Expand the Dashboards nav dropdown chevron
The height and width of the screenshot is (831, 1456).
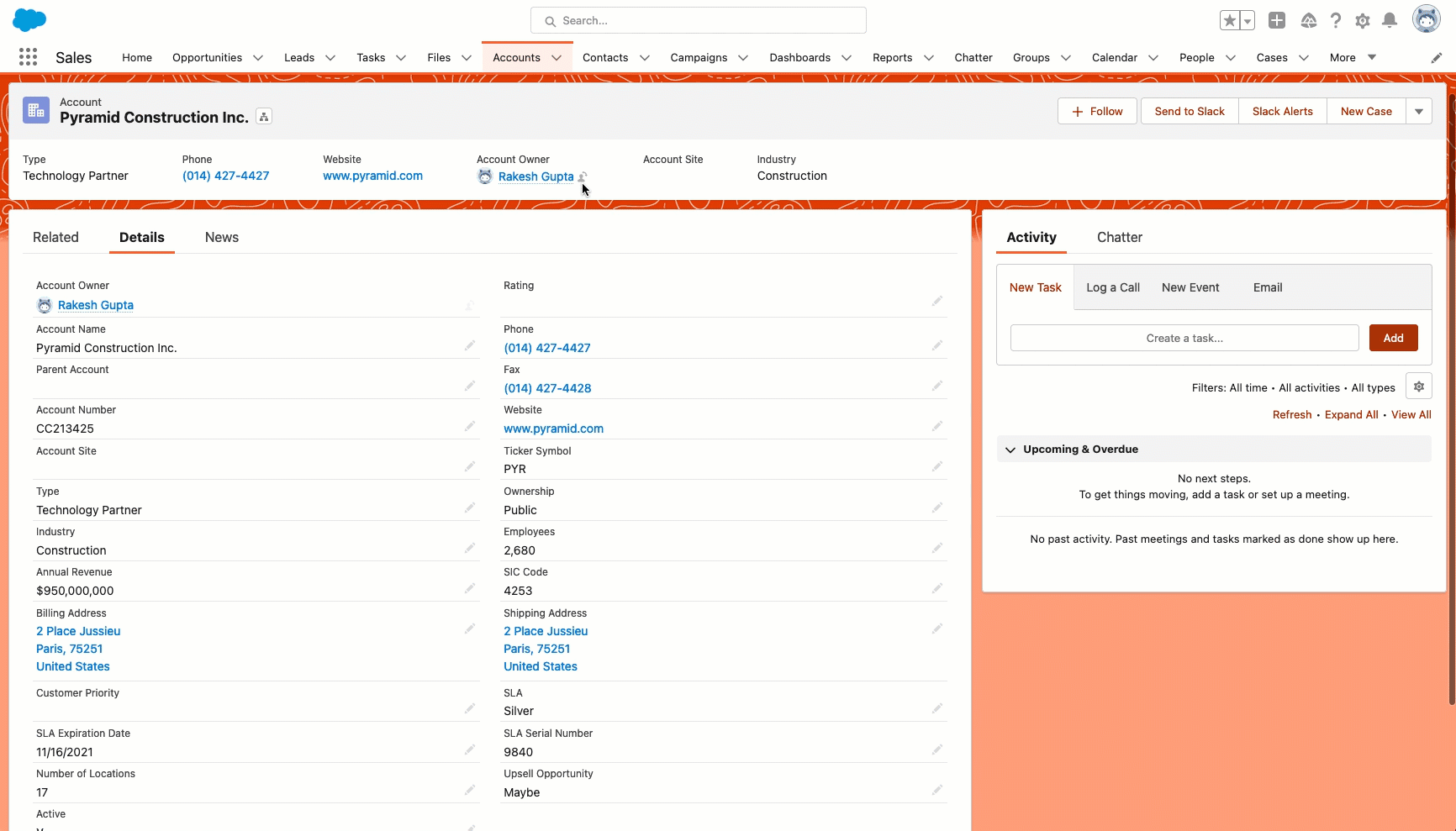(847, 58)
